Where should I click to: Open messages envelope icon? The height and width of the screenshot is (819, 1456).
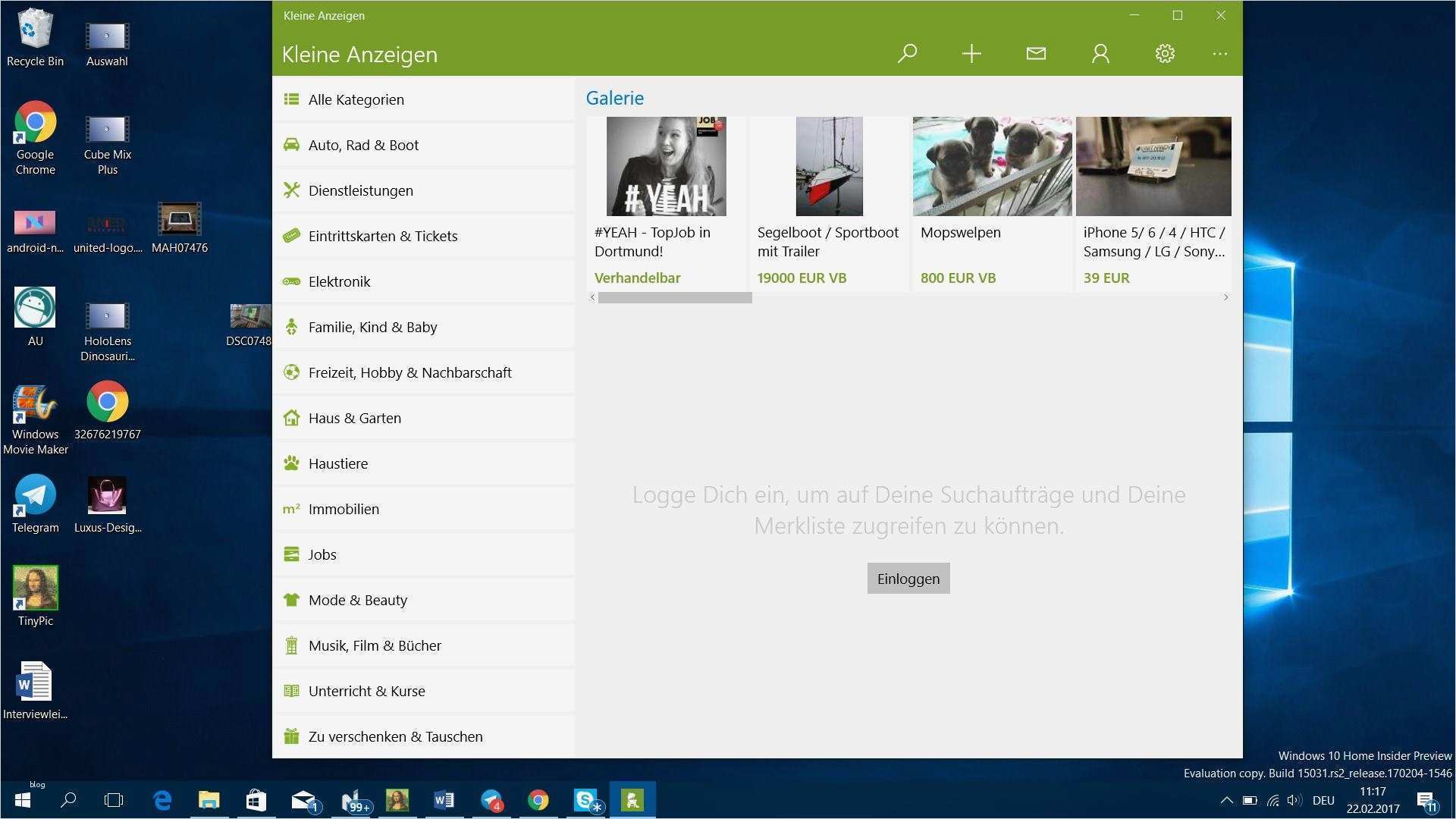click(x=1036, y=54)
